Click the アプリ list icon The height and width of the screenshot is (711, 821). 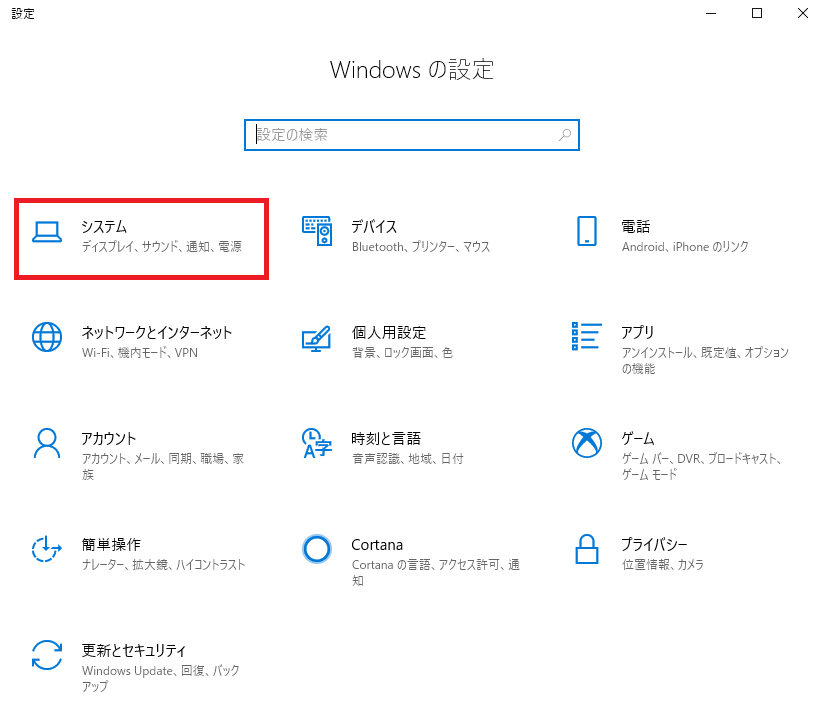pyautogui.click(x=586, y=336)
